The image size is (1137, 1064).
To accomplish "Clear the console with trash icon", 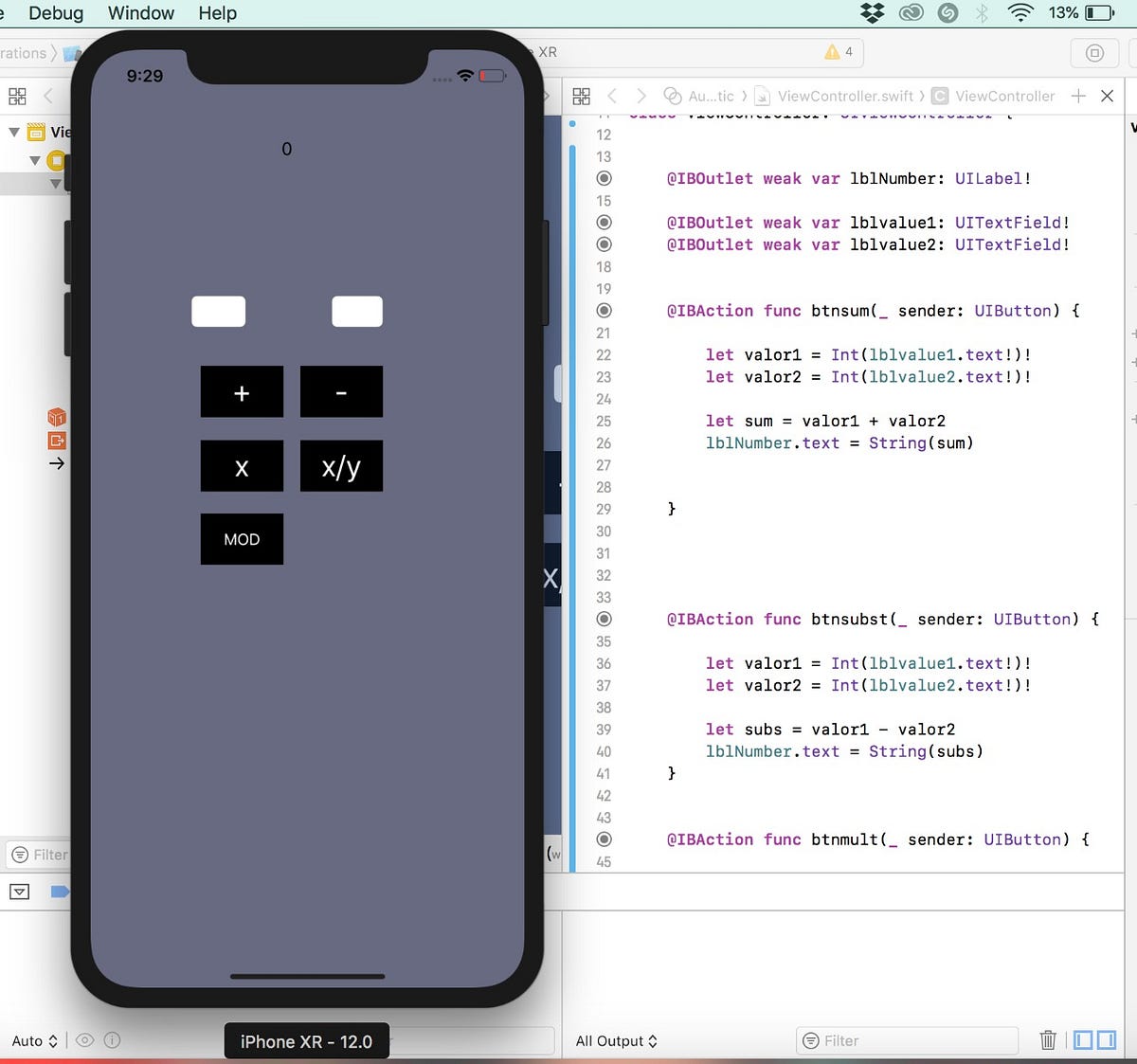I will point(1048,1040).
